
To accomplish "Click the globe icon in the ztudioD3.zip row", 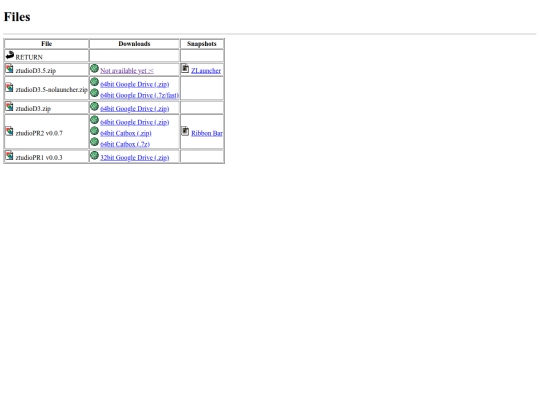I will [94, 106].
